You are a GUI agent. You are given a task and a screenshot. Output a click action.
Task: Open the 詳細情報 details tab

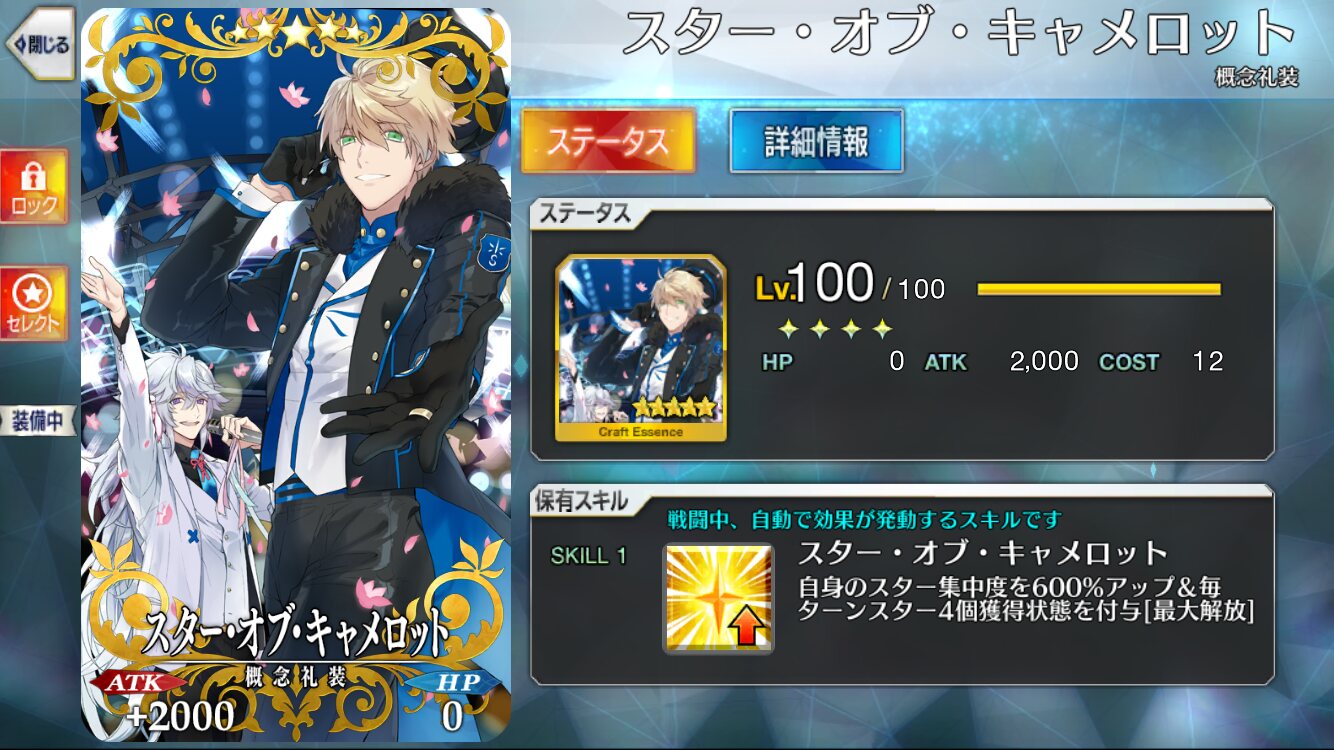tap(816, 141)
